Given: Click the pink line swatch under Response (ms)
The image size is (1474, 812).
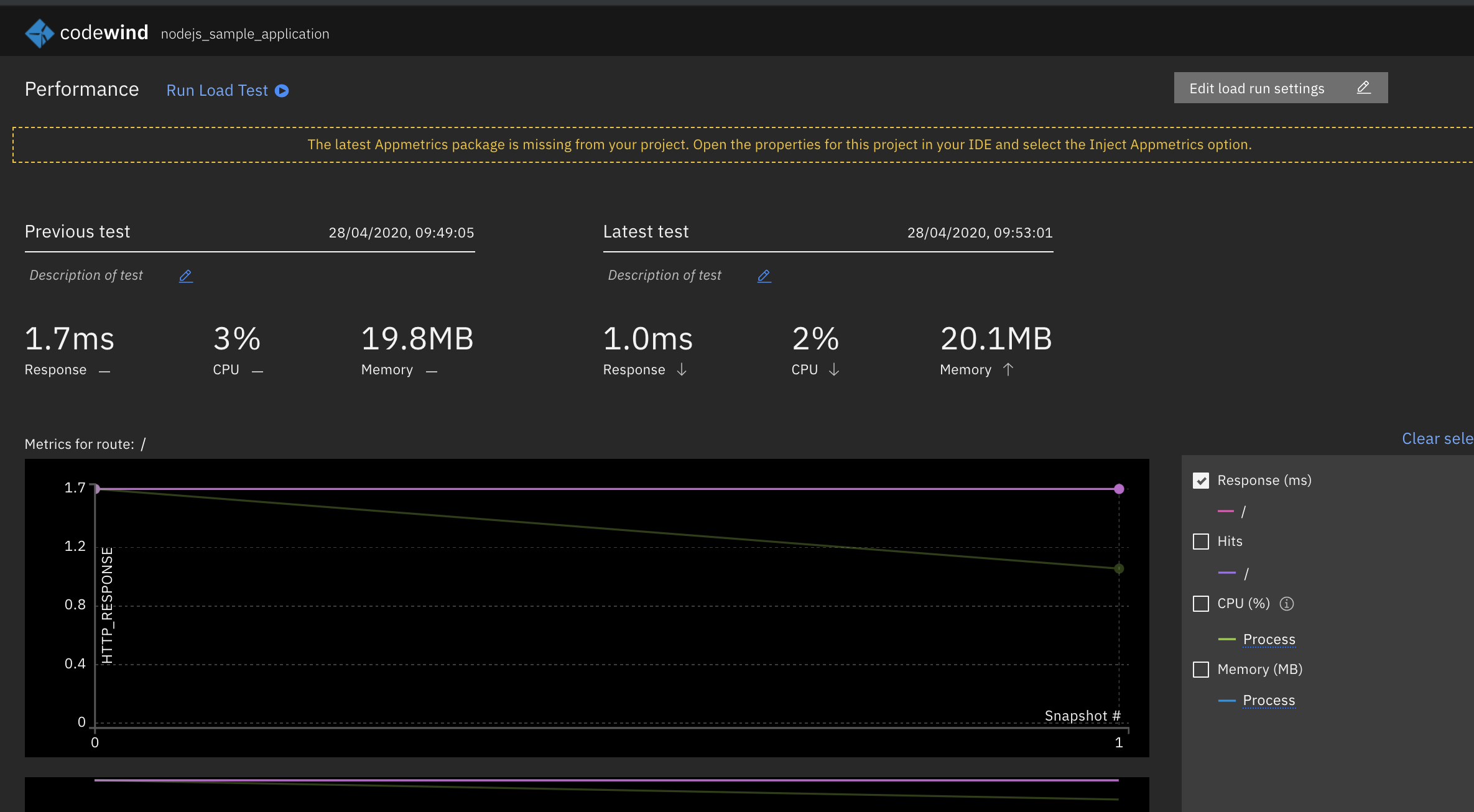Looking at the screenshot, I should coord(1225,511).
